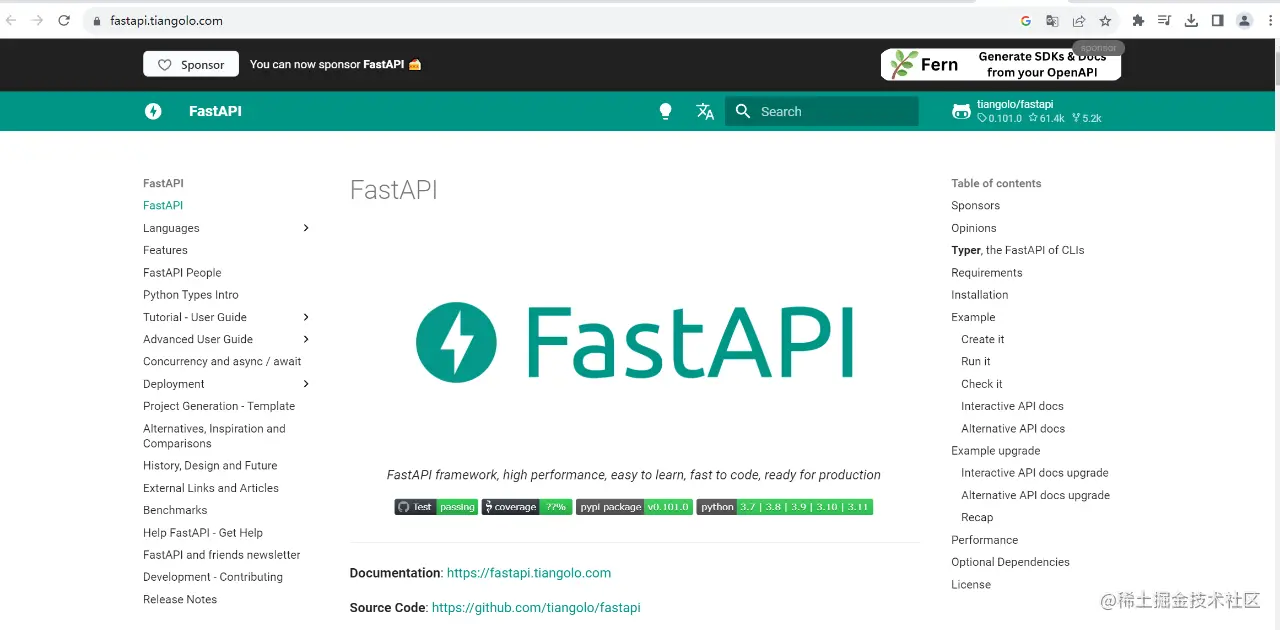Screen dimensions: 1280x630
Task: Select the green FastAPI sidebar link
Action: [163, 205]
